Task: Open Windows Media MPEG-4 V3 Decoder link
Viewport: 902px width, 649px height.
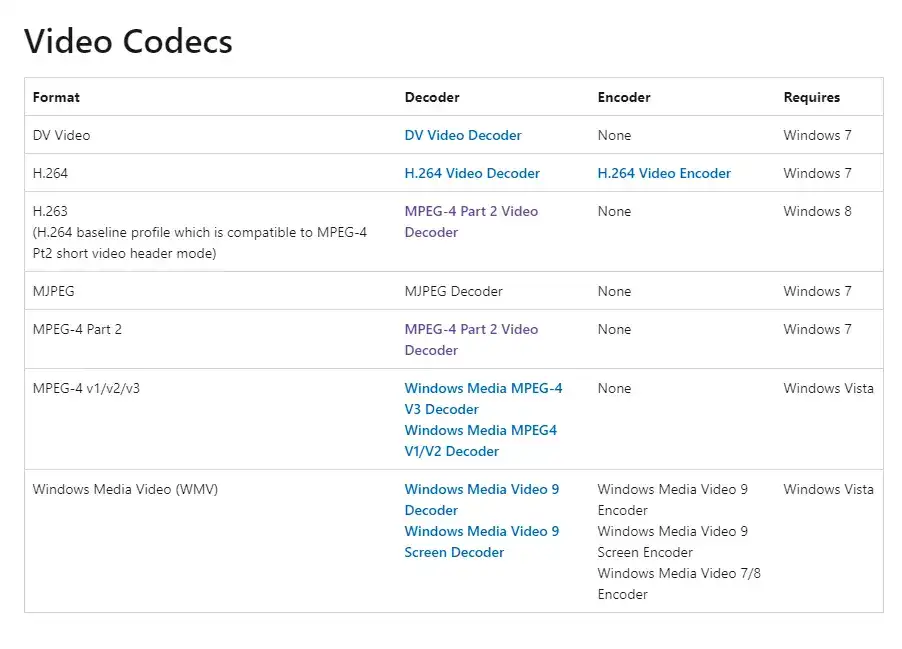Action: click(x=483, y=399)
